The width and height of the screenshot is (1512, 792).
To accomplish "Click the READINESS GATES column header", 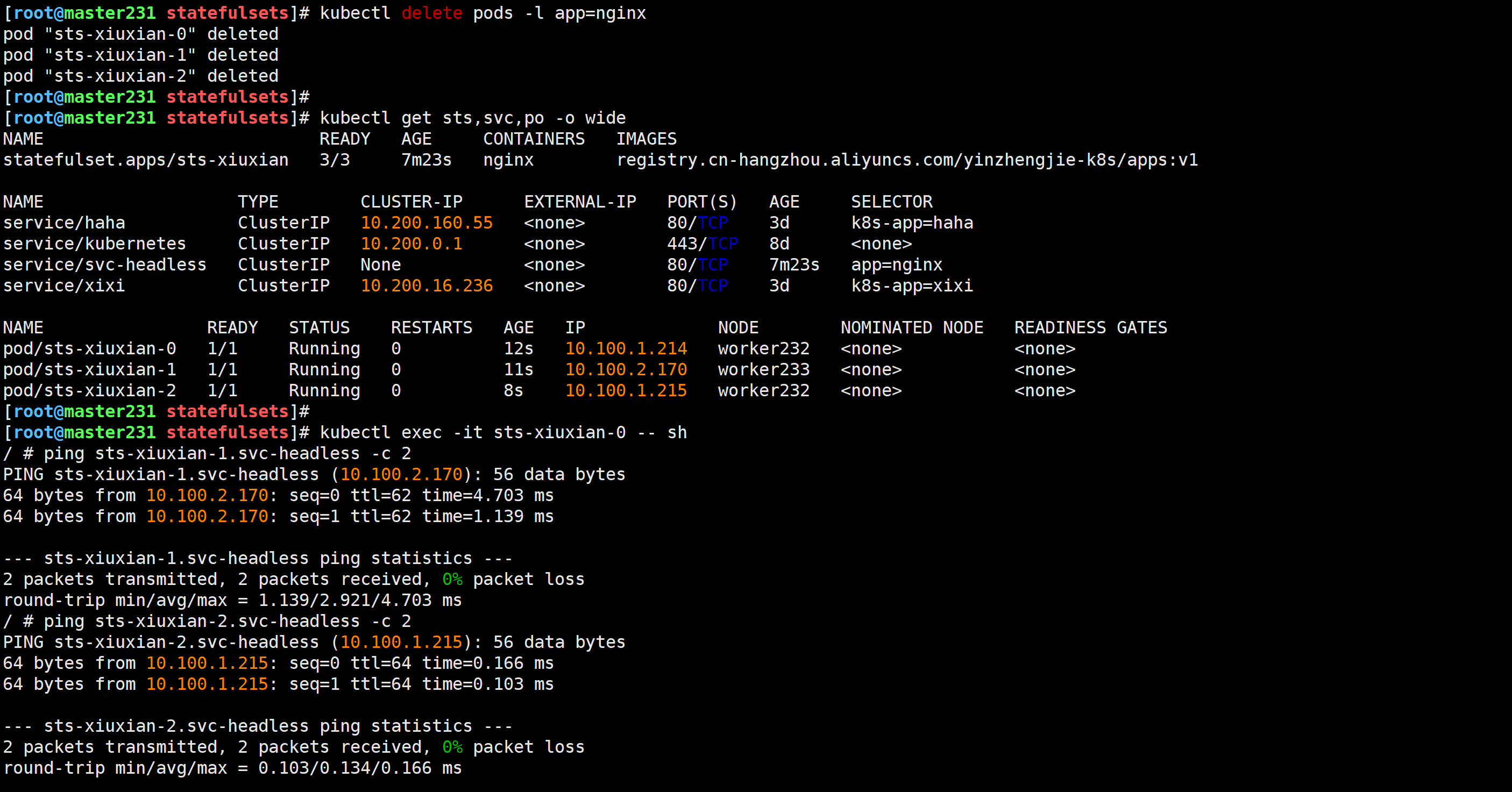I will [1090, 327].
